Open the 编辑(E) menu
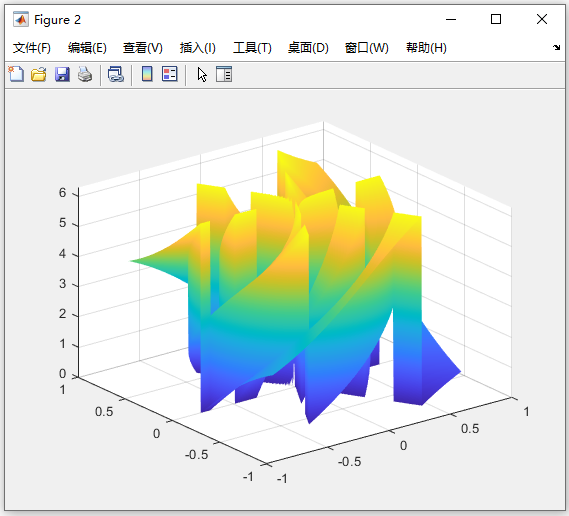This screenshot has width=569, height=516. click(x=87, y=48)
